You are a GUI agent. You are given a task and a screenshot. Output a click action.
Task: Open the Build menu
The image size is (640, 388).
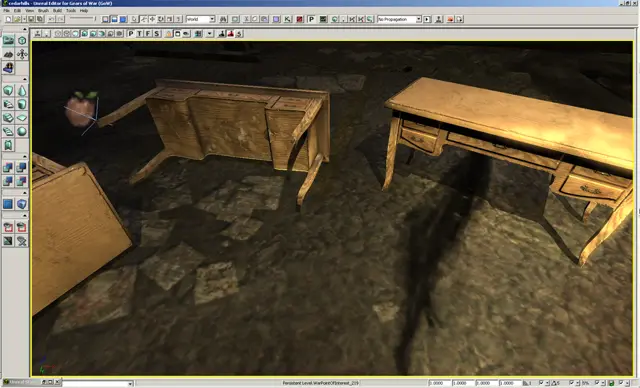coord(58,11)
